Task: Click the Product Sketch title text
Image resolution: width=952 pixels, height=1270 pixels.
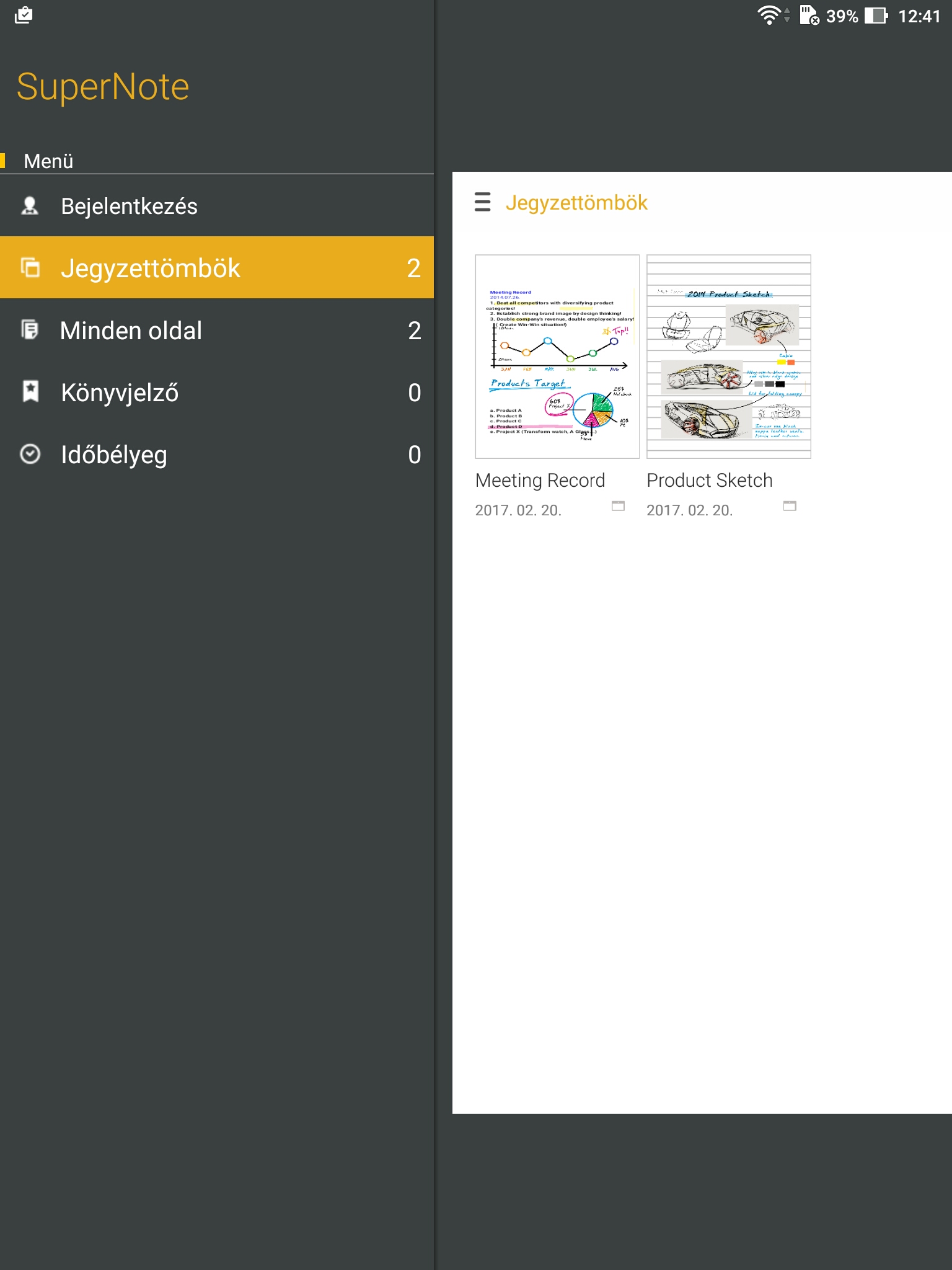Action: click(710, 481)
